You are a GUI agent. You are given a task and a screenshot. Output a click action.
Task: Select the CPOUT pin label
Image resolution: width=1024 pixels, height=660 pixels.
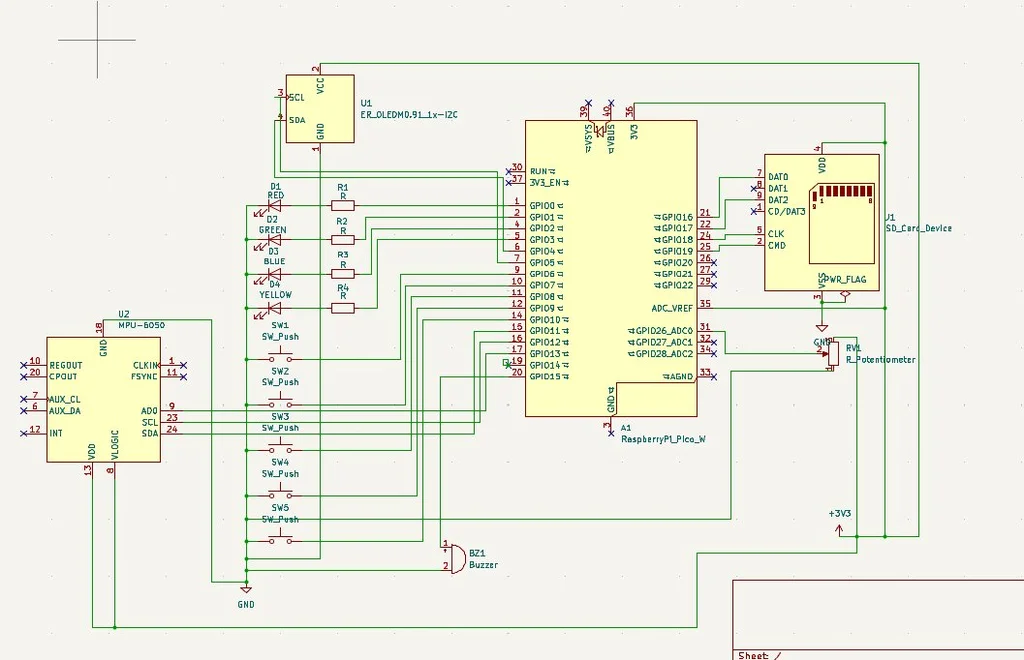(63, 376)
